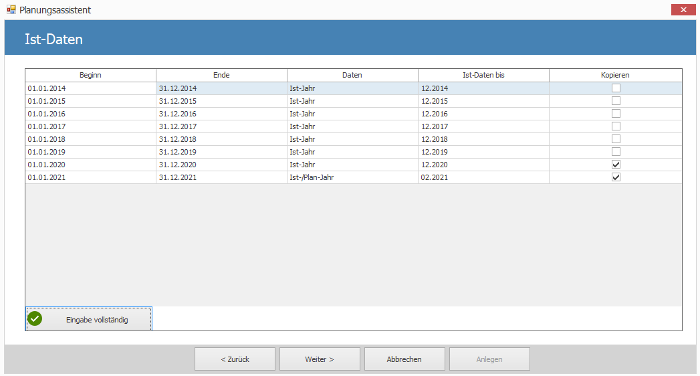Cancel the wizard with Abbrechen
This screenshot has height=376, width=700.
(404, 359)
